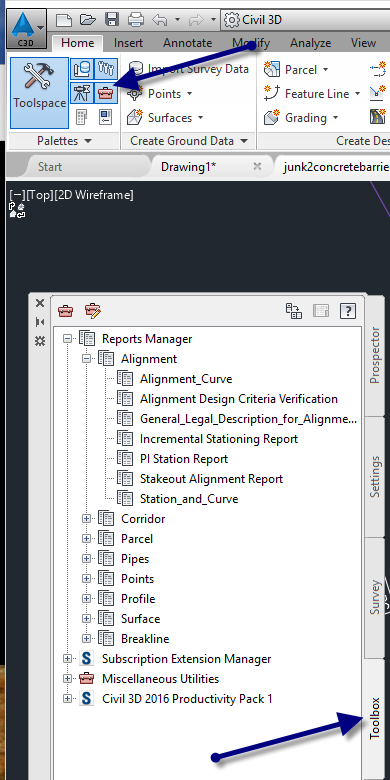Select the Stakeout Alignment Report item
Screen dimensions: 390x780
[211, 479]
